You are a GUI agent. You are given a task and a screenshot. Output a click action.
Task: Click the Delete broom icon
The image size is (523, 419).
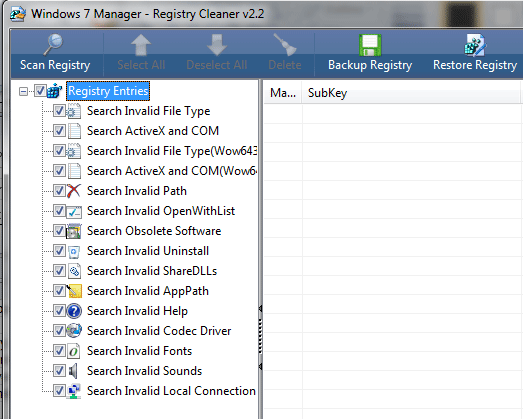click(x=285, y=44)
